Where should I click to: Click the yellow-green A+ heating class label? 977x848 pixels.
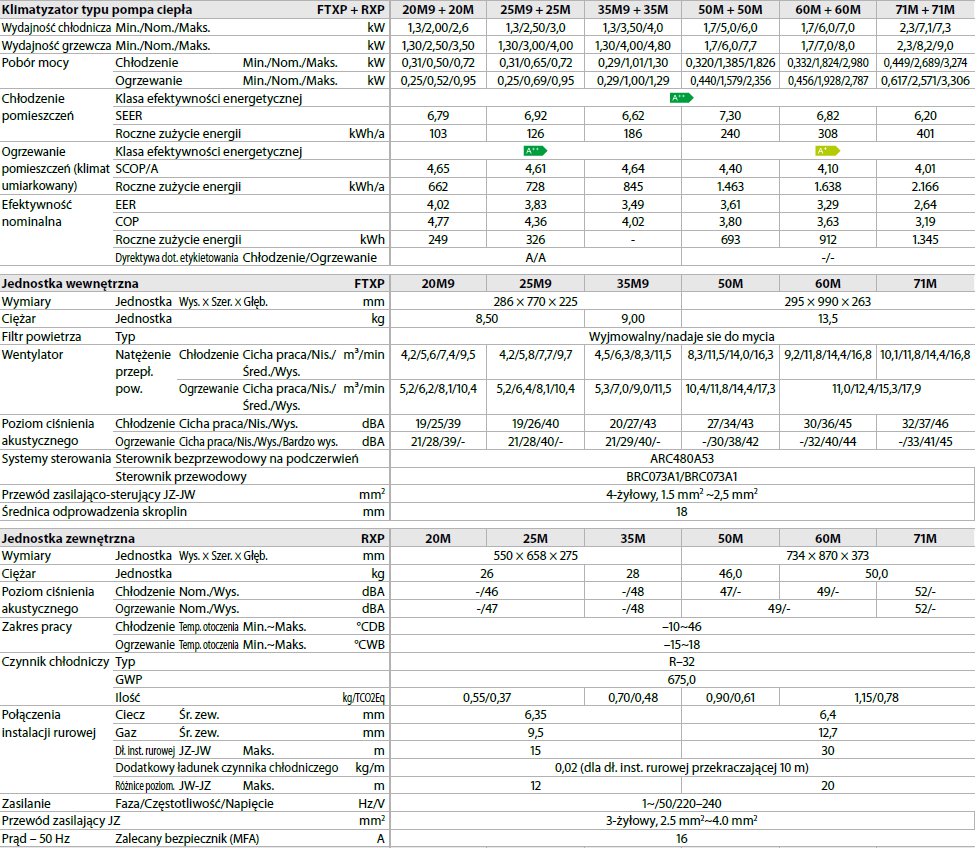click(827, 151)
